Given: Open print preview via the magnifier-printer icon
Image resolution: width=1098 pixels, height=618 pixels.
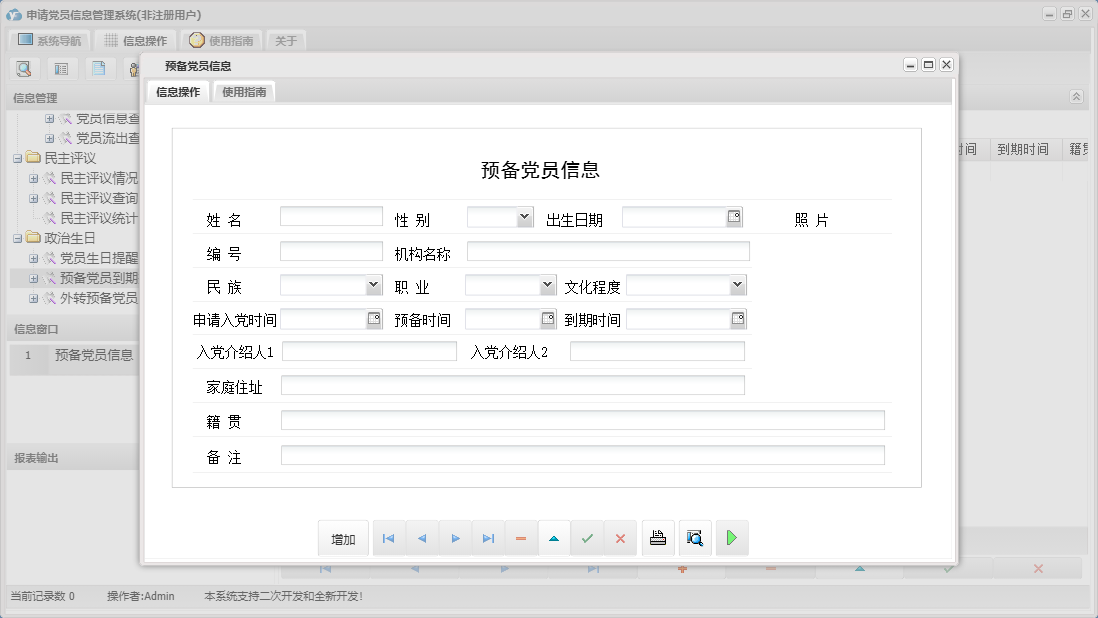Looking at the screenshot, I should (695, 538).
